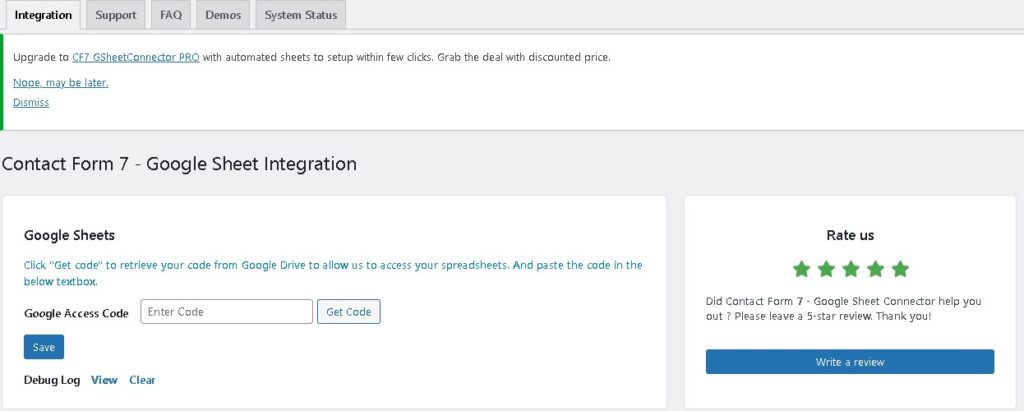The height and width of the screenshot is (411, 1024).
Task: Dismiss the upgrade notice
Action: [31, 102]
